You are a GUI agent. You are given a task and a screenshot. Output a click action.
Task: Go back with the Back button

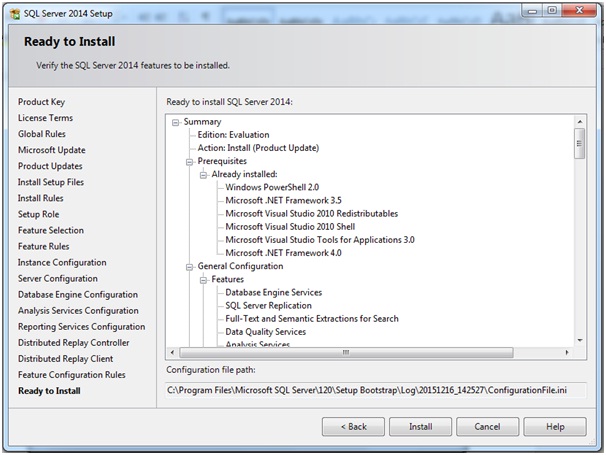click(353, 427)
